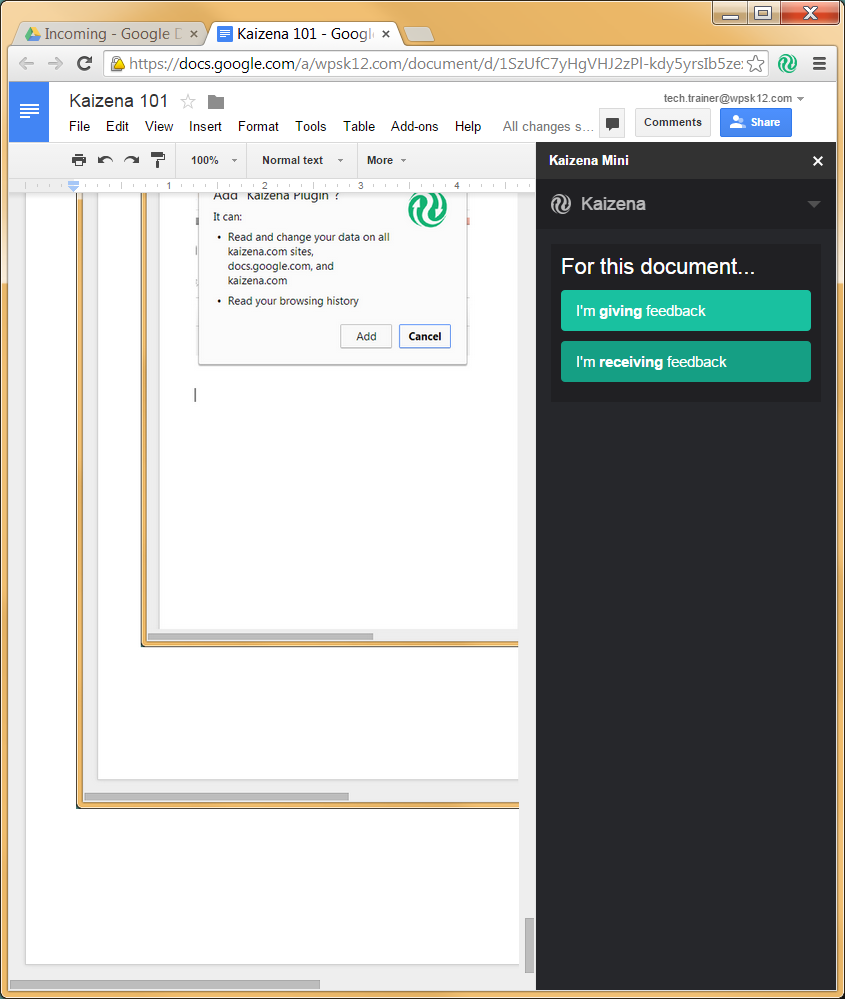
Task: Click the left indent marker on ruler
Action: tap(73, 185)
